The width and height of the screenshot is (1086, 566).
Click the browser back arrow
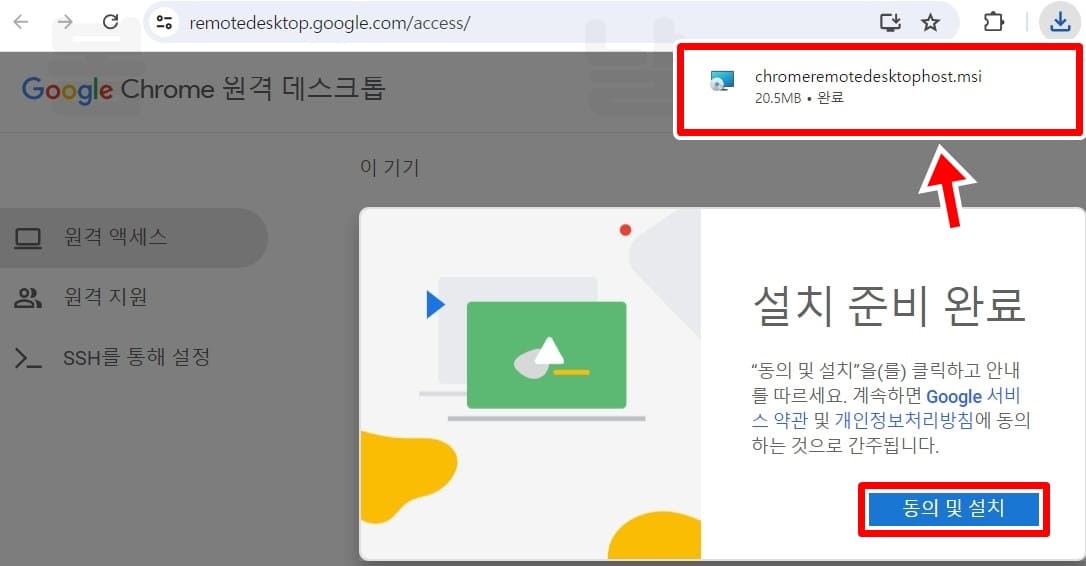click(x=21, y=22)
